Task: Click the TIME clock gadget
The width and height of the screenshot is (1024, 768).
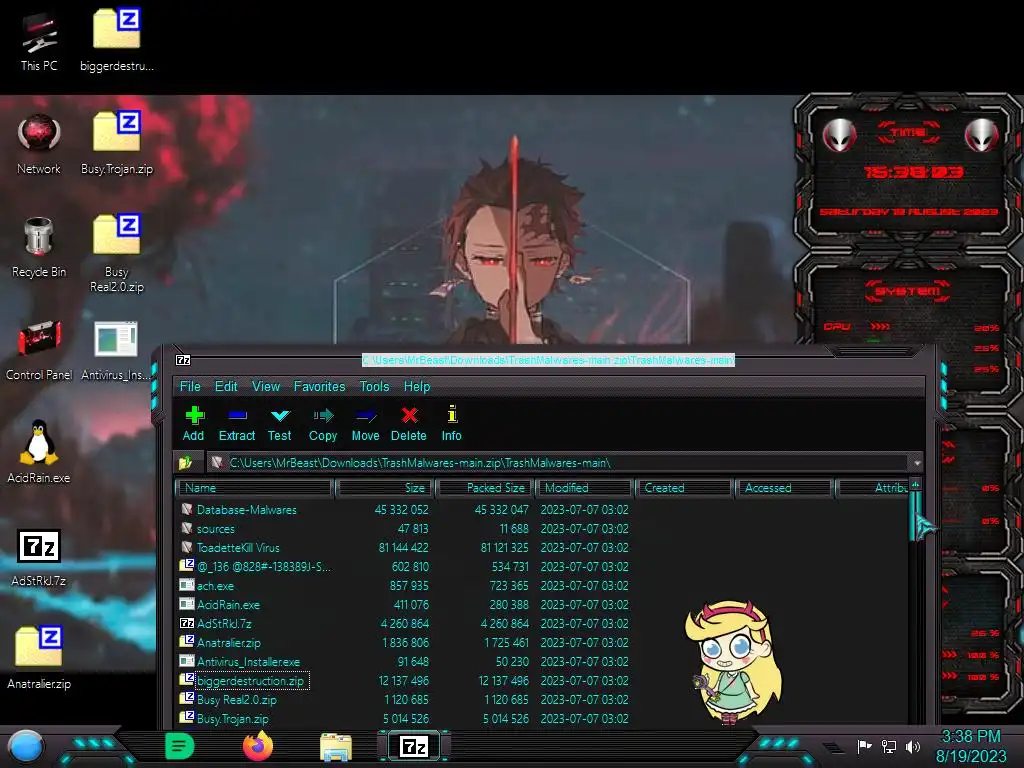Action: pyautogui.click(x=909, y=171)
